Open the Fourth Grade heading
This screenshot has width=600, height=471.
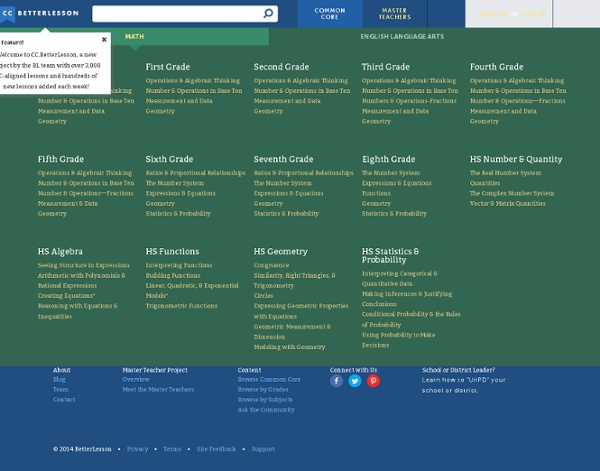(496, 67)
